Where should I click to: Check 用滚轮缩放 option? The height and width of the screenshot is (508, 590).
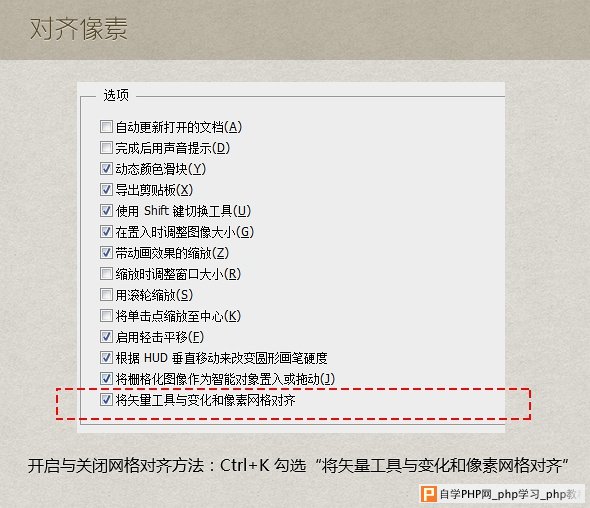(x=106, y=295)
